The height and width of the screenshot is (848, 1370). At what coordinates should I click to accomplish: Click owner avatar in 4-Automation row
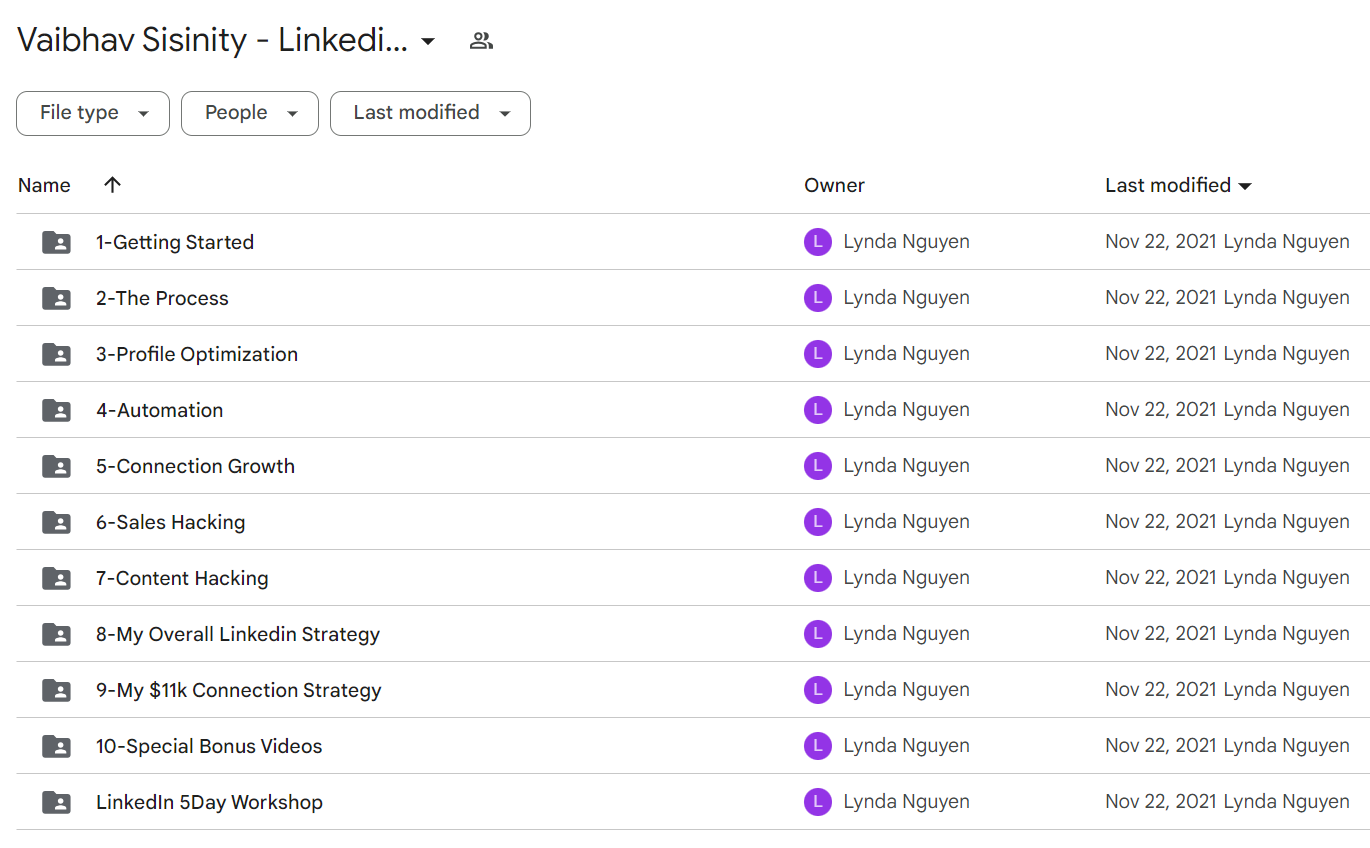click(818, 410)
